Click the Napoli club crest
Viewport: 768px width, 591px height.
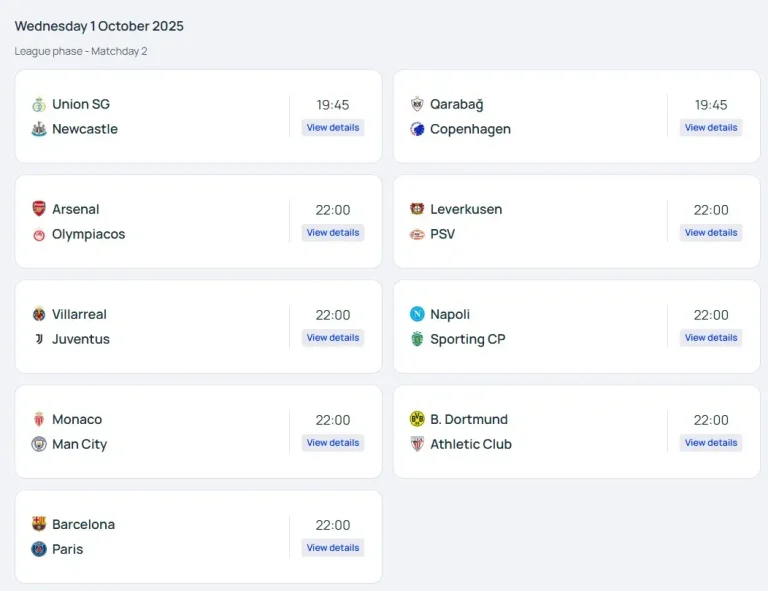[x=417, y=314]
